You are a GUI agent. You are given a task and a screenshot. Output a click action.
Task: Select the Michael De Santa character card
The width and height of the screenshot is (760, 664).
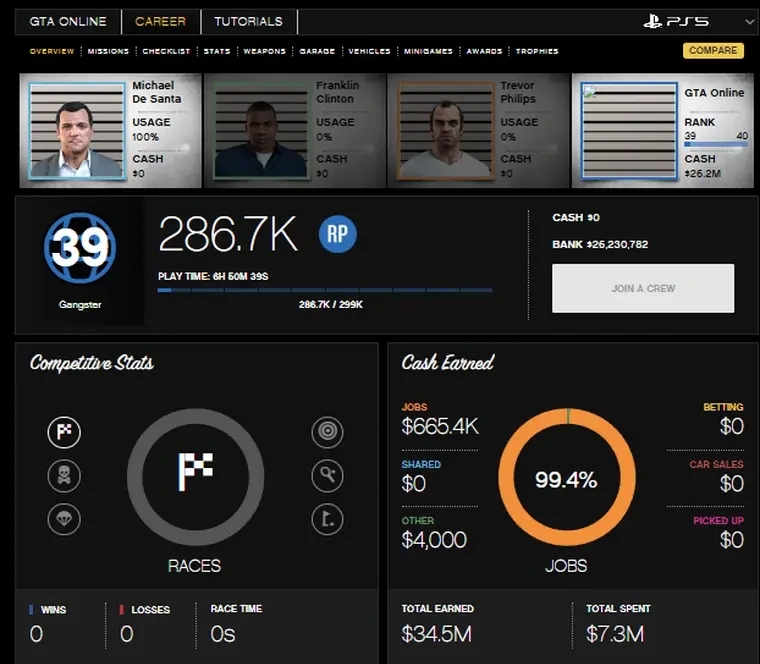coord(111,130)
